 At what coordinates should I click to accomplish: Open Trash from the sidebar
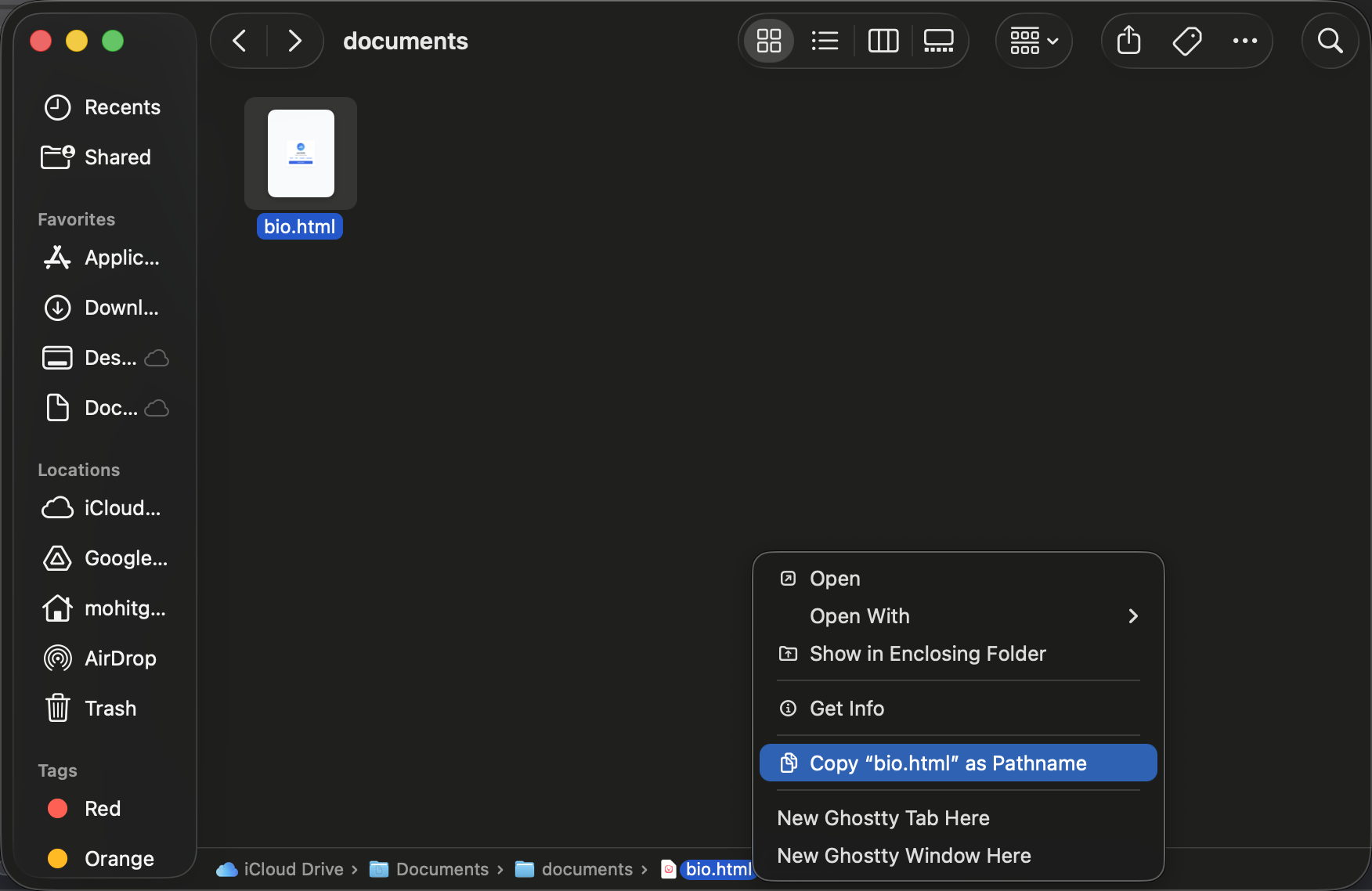(x=110, y=709)
